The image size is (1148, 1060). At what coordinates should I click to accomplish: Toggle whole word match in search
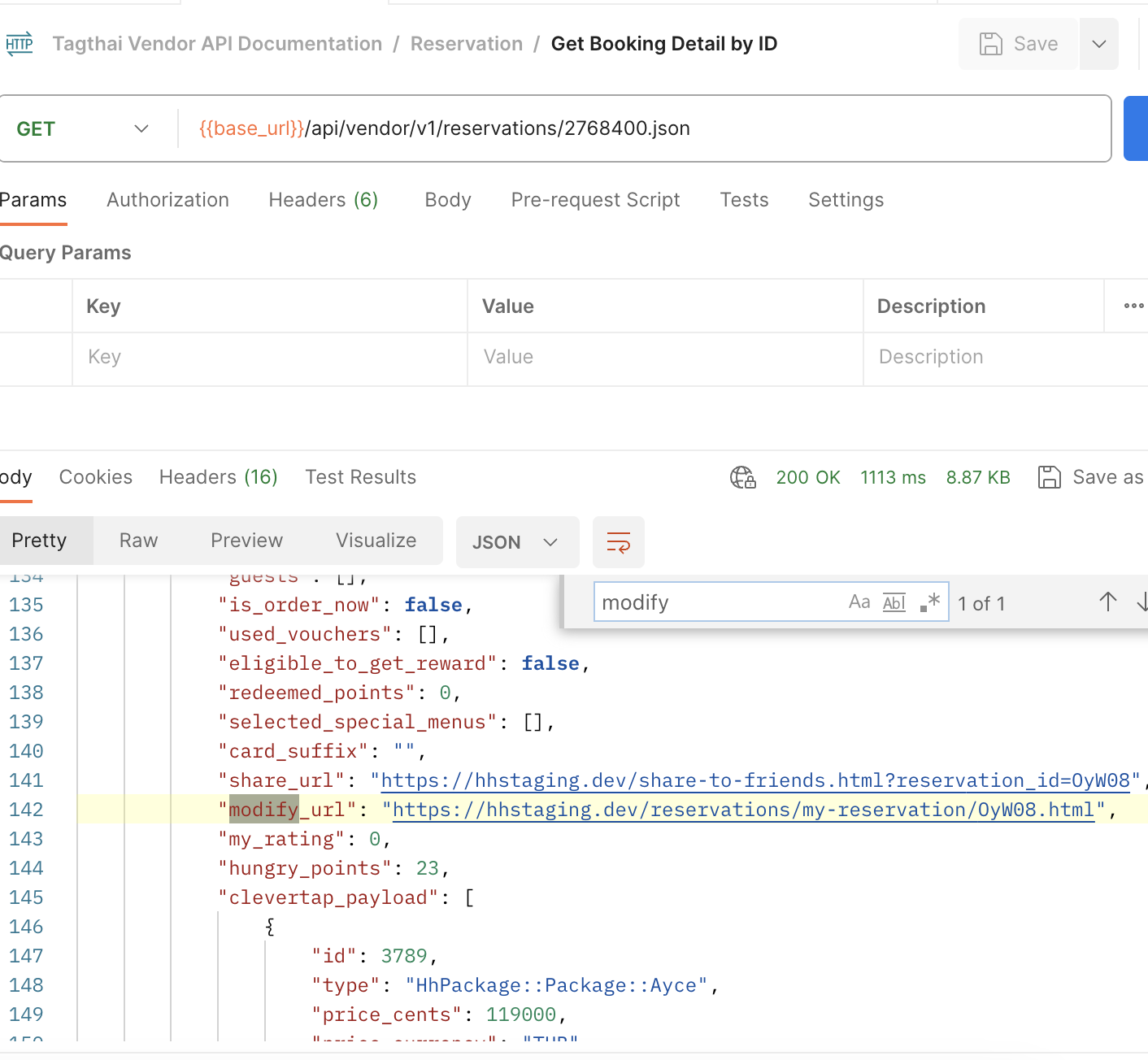click(894, 602)
